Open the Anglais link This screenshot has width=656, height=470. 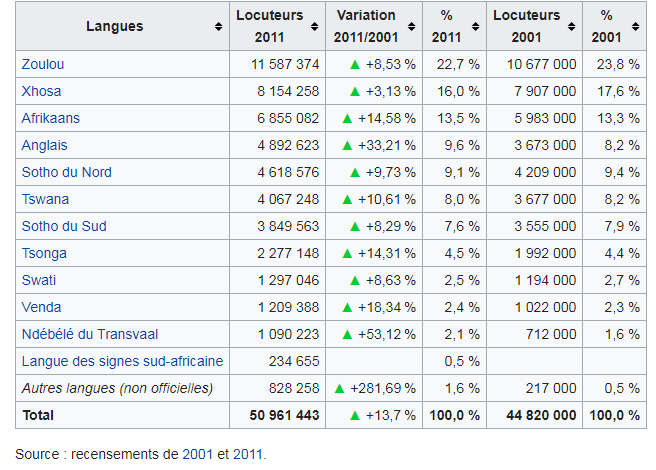click(x=44, y=145)
